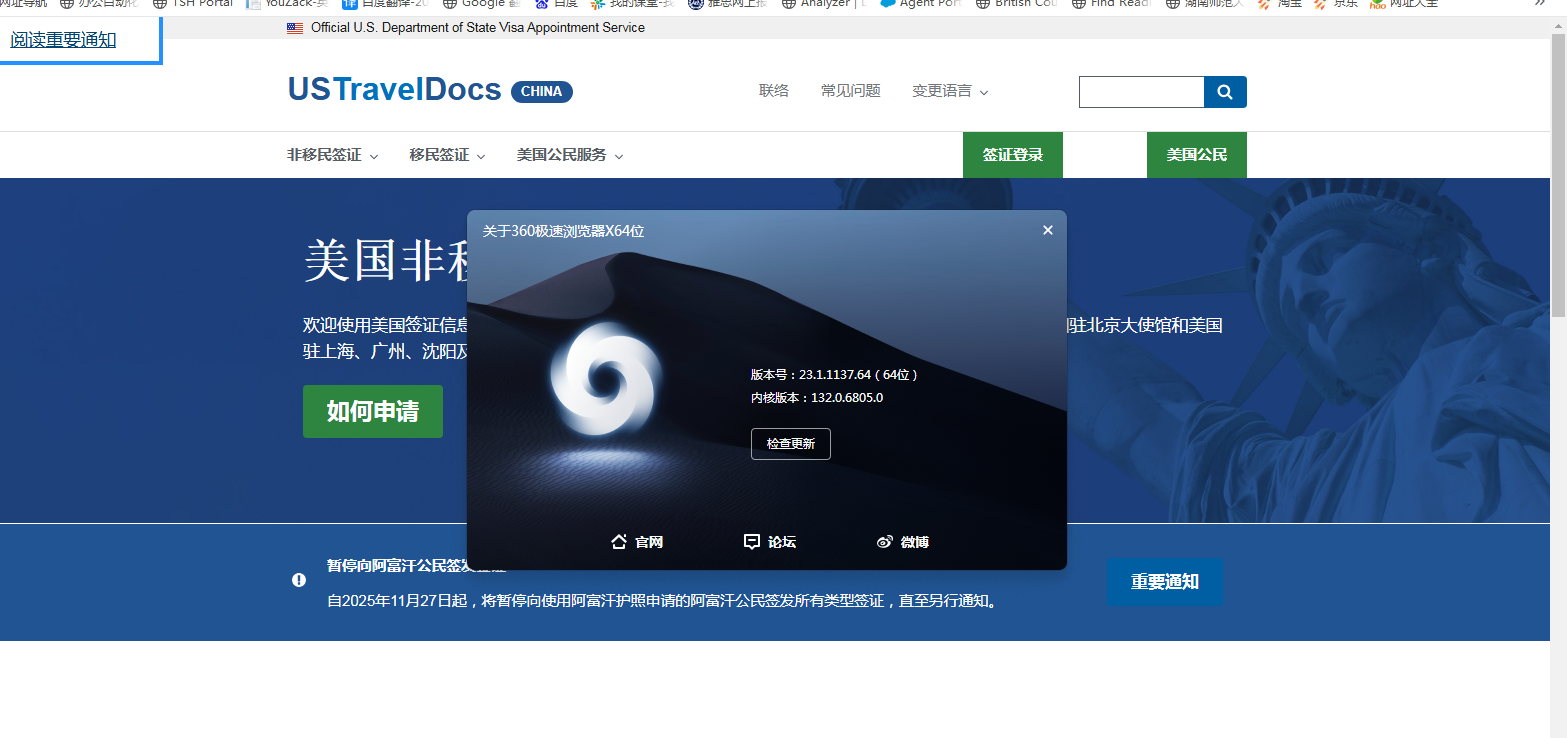Click the USTravelDocs logo
Viewport: 1567px width, 738px height.
tap(394, 90)
